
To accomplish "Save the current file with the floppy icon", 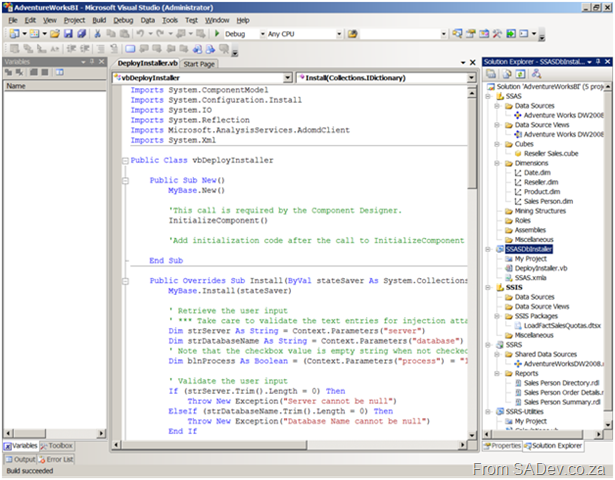I will [x=68, y=34].
